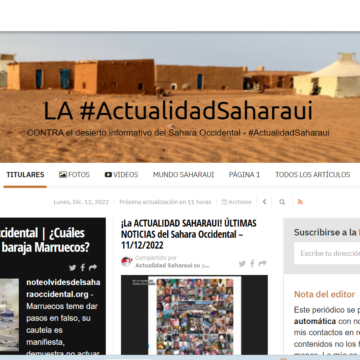
Task: Open the VIDEOS tab
Action: (x=121, y=175)
